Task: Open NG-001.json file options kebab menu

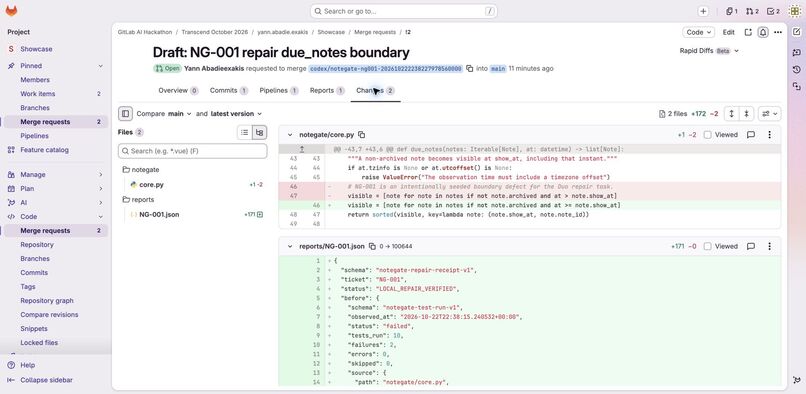Action: pos(769,246)
